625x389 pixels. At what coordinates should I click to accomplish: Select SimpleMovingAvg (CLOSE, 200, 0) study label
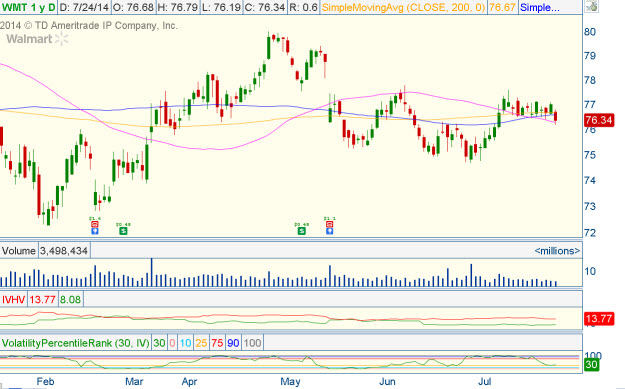[403, 7]
